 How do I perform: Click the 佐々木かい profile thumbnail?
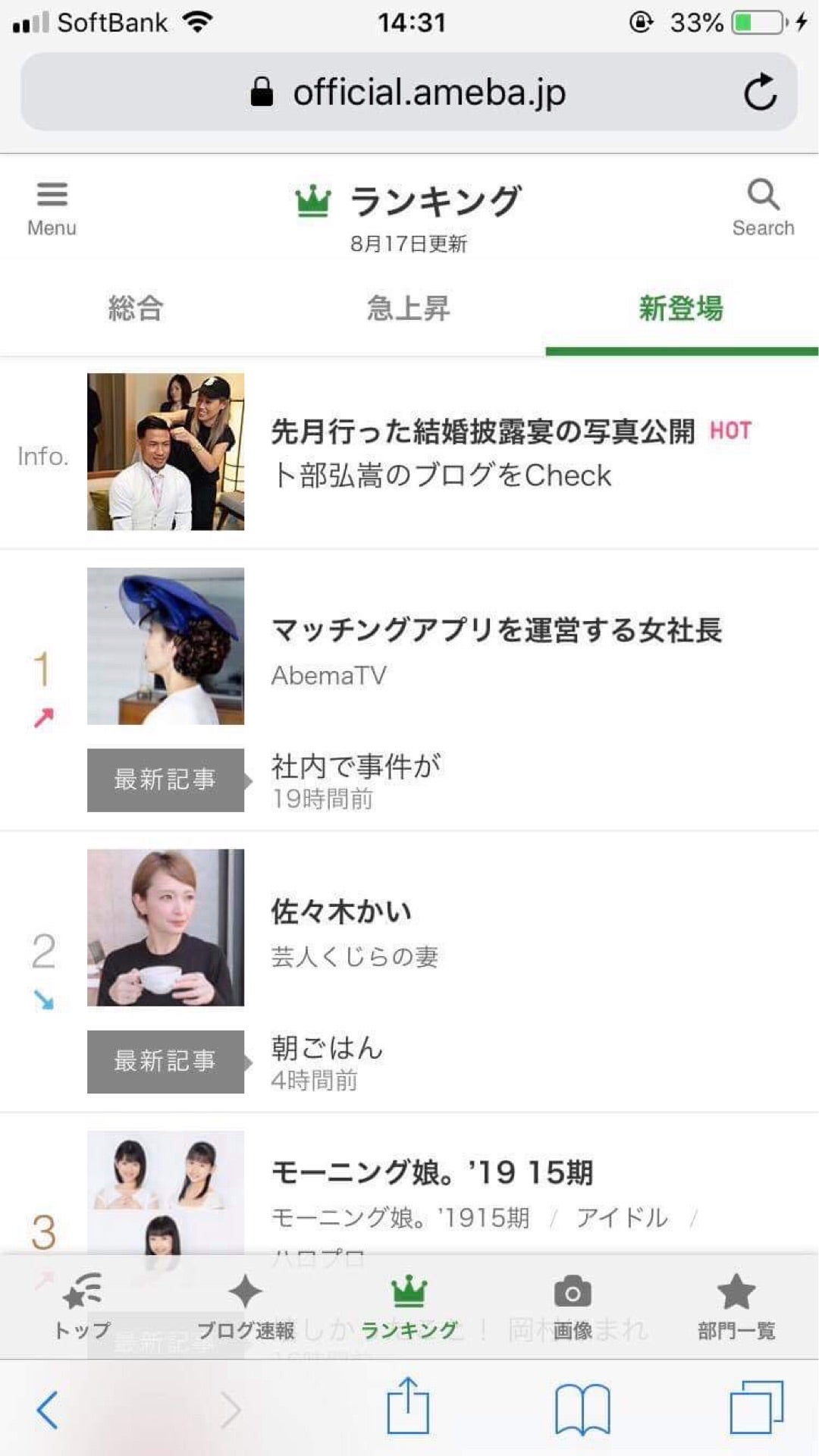pos(165,927)
